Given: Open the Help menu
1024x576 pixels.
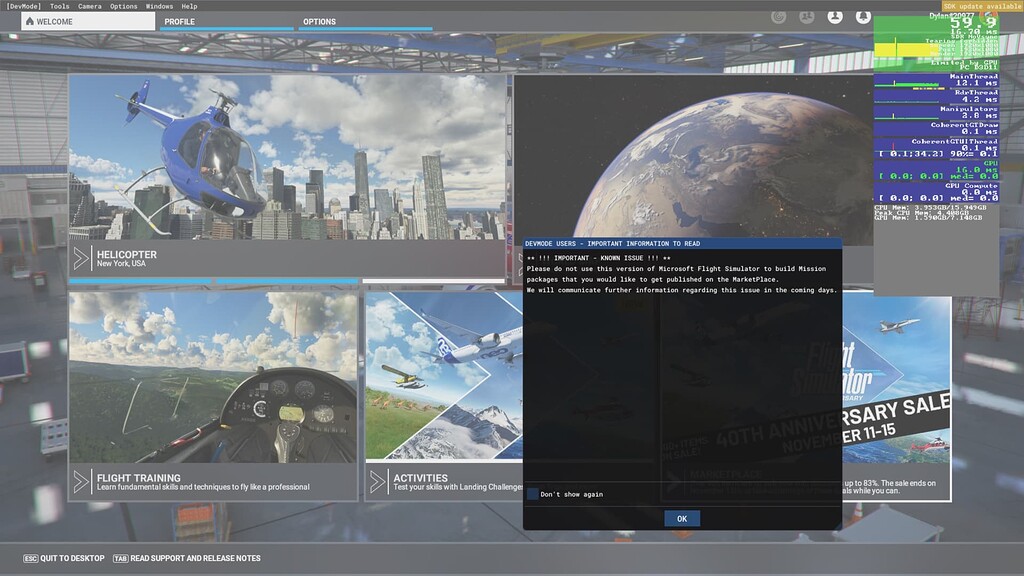Looking at the screenshot, I should point(189,6).
